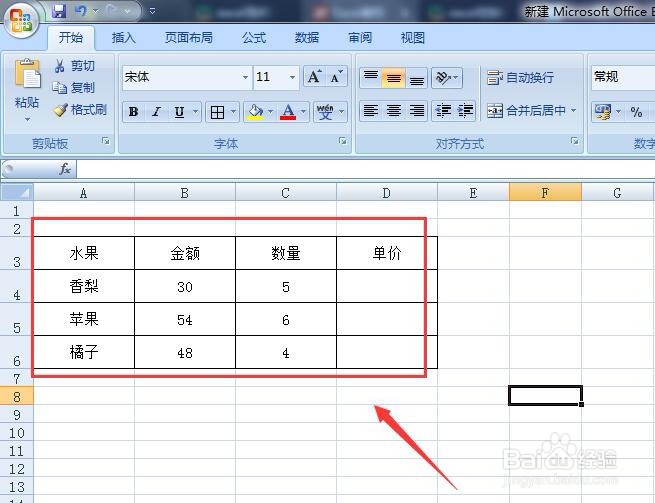Cut selection with the scissors icon
Screen dimensions: 655x503
[59, 66]
